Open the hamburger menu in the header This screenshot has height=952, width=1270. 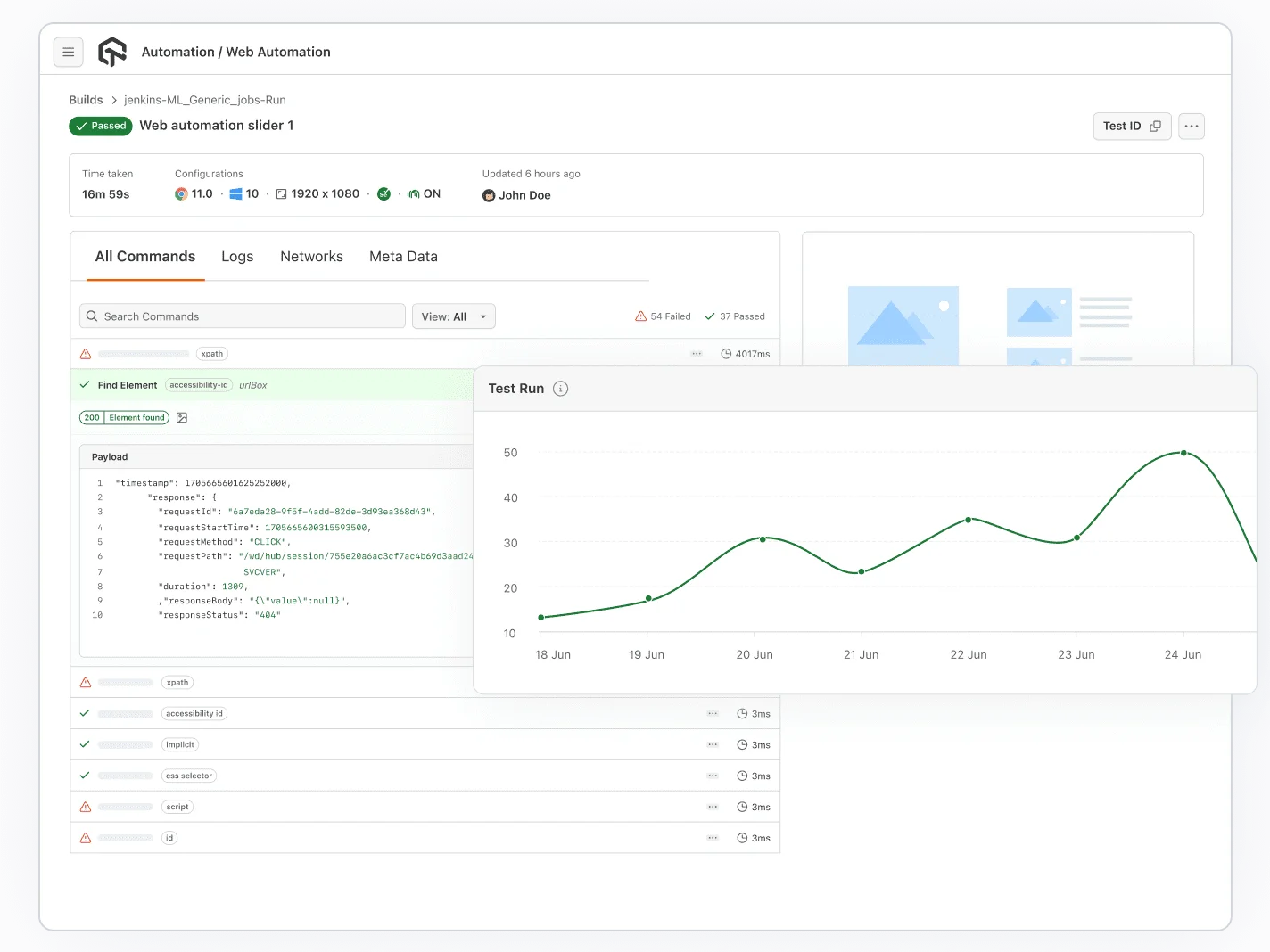coord(69,52)
